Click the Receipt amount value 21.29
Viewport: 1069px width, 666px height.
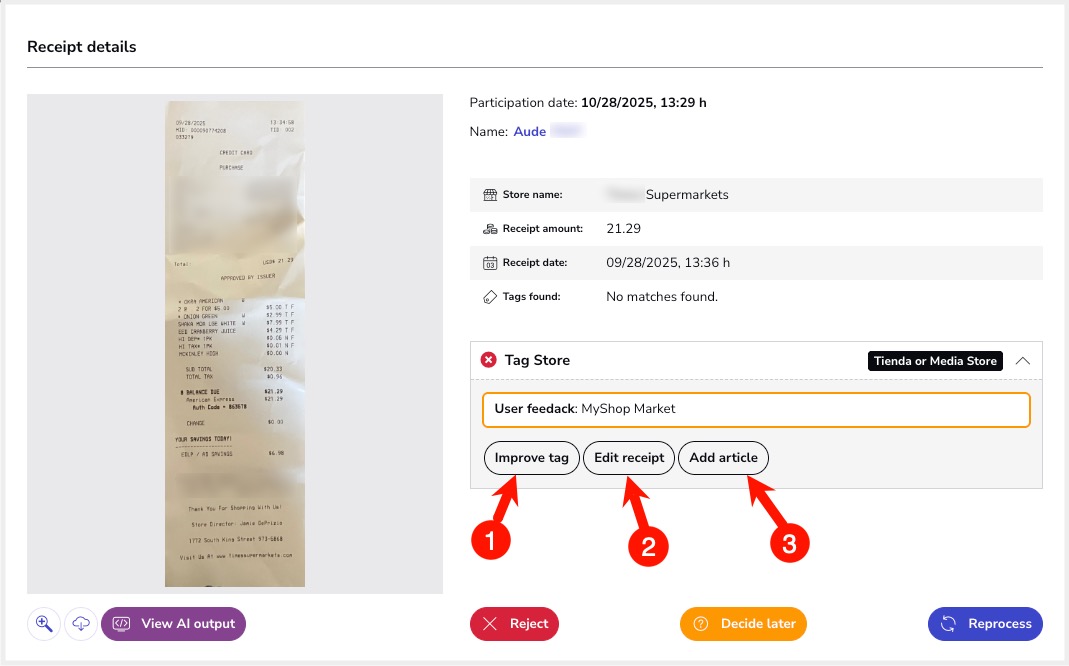624,229
